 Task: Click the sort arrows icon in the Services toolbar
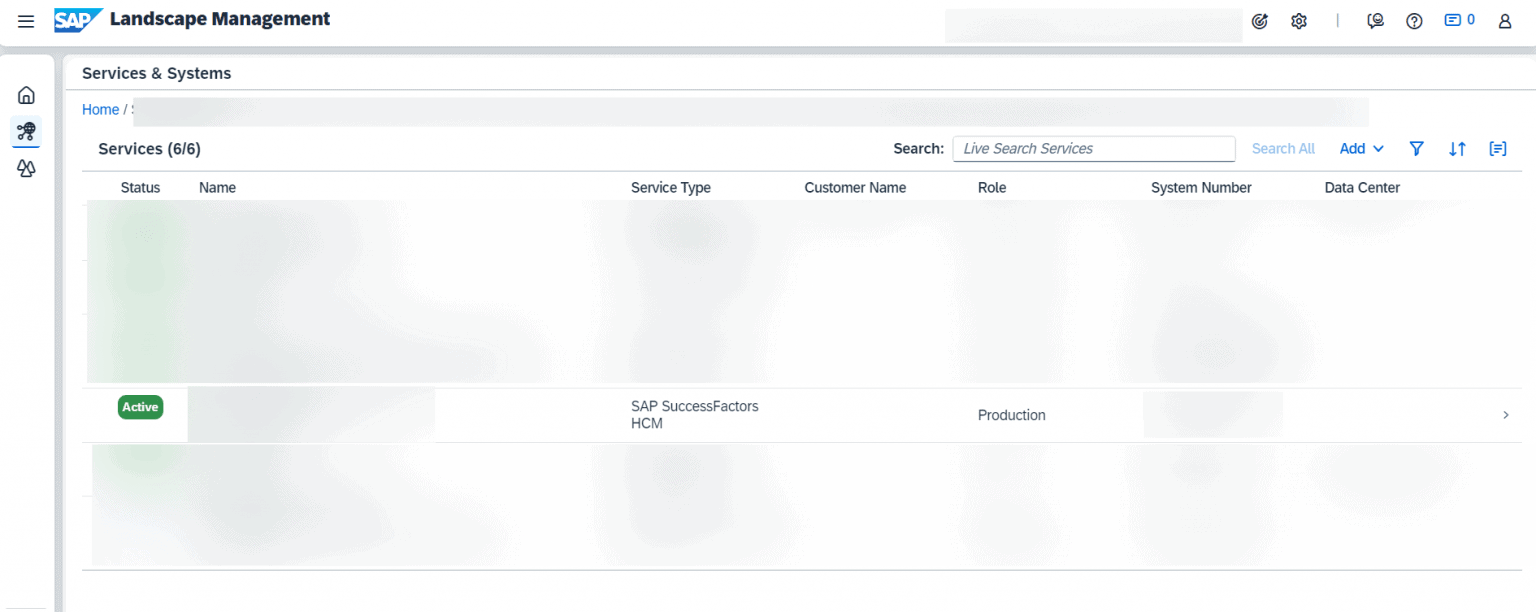1457,148
